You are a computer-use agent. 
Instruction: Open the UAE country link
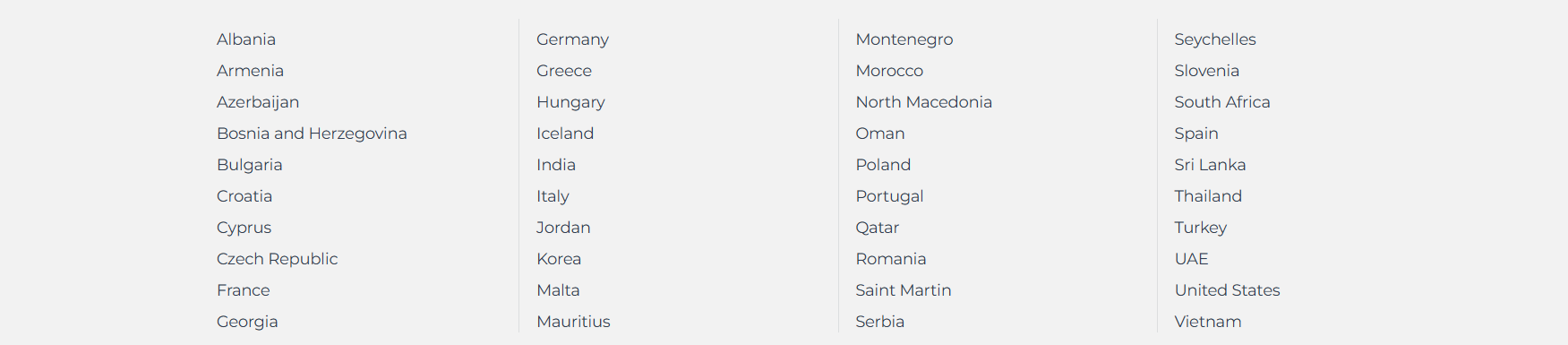(x=1192, y=259)
